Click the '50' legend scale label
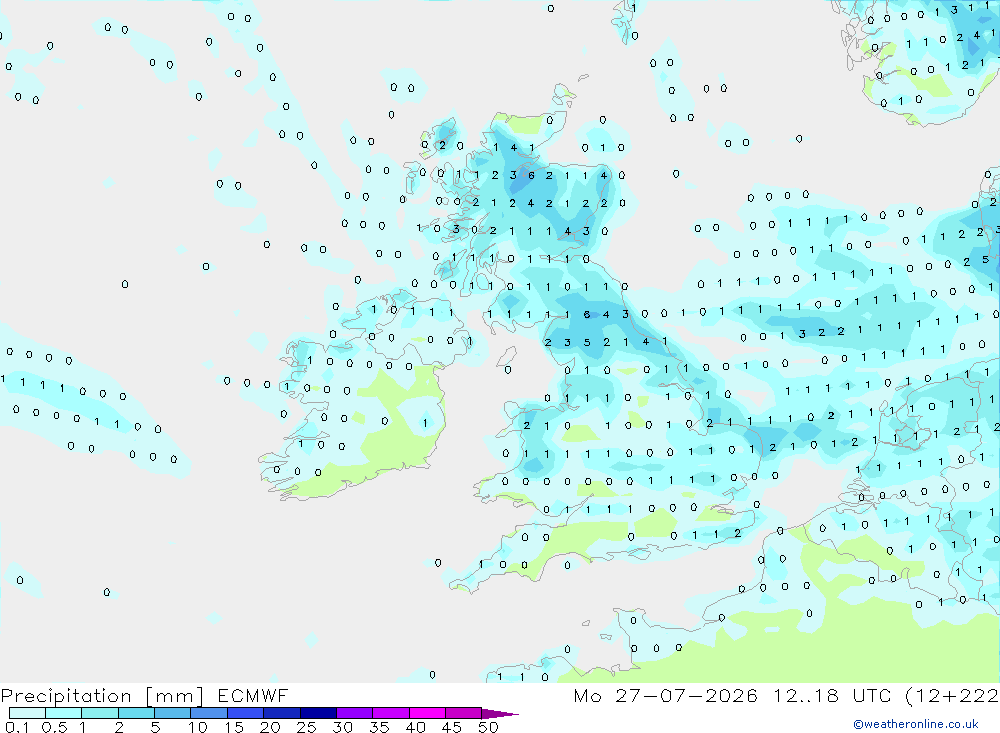This screenshot has height=733, width=1000. point(488,727)
